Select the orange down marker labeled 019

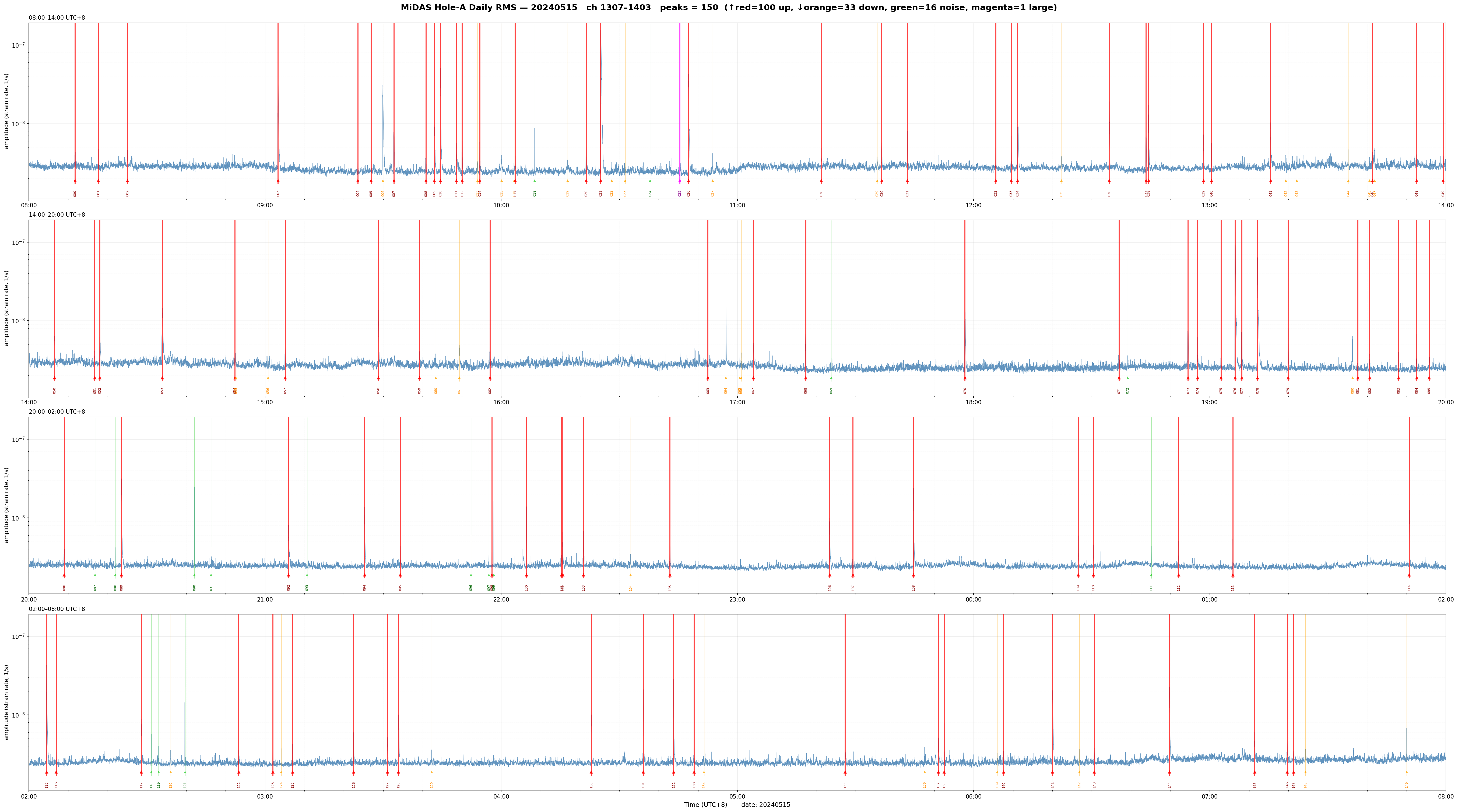point(568,181)
